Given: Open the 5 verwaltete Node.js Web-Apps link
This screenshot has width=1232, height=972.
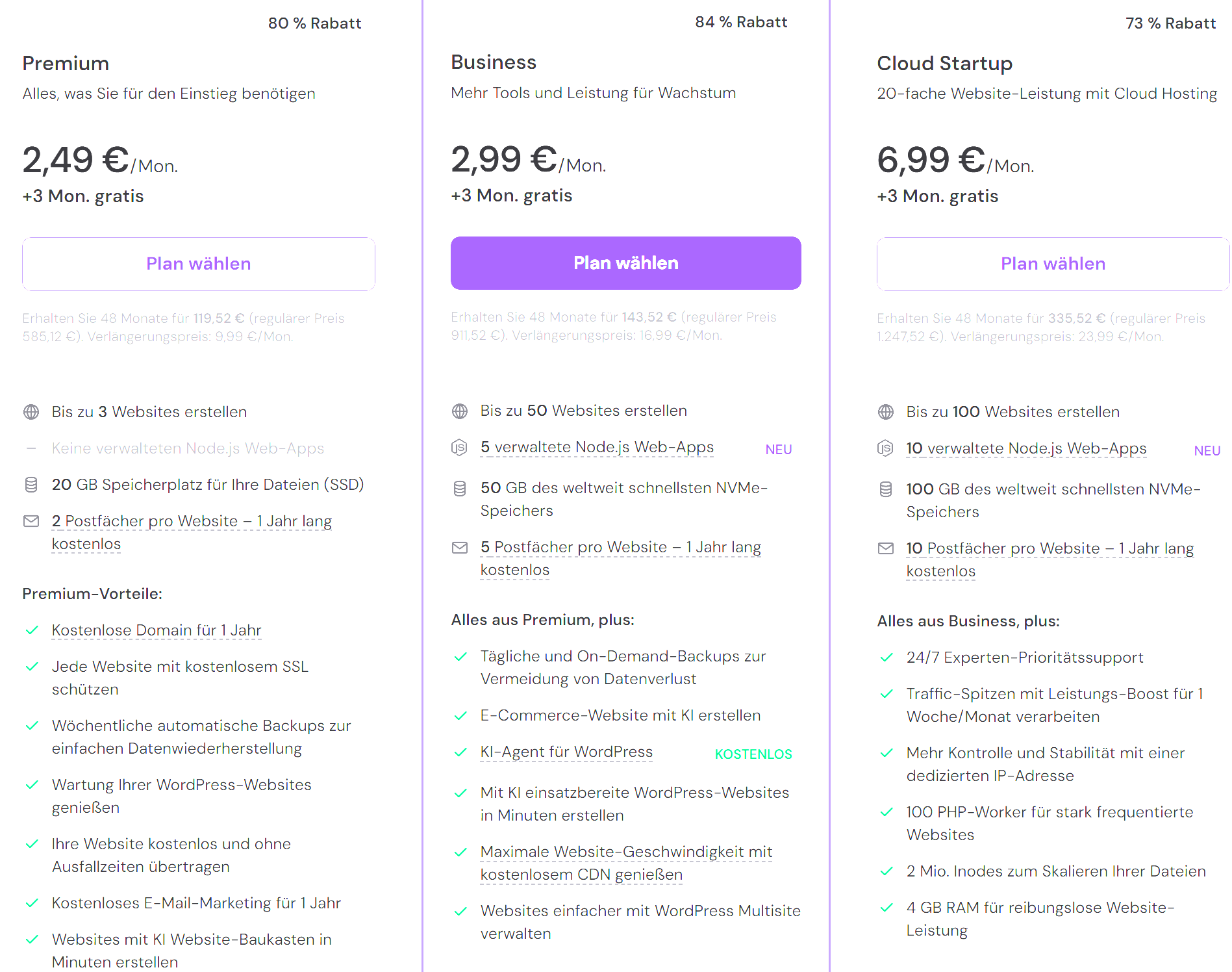Looking at the screenshot, I should coord(596,447).
